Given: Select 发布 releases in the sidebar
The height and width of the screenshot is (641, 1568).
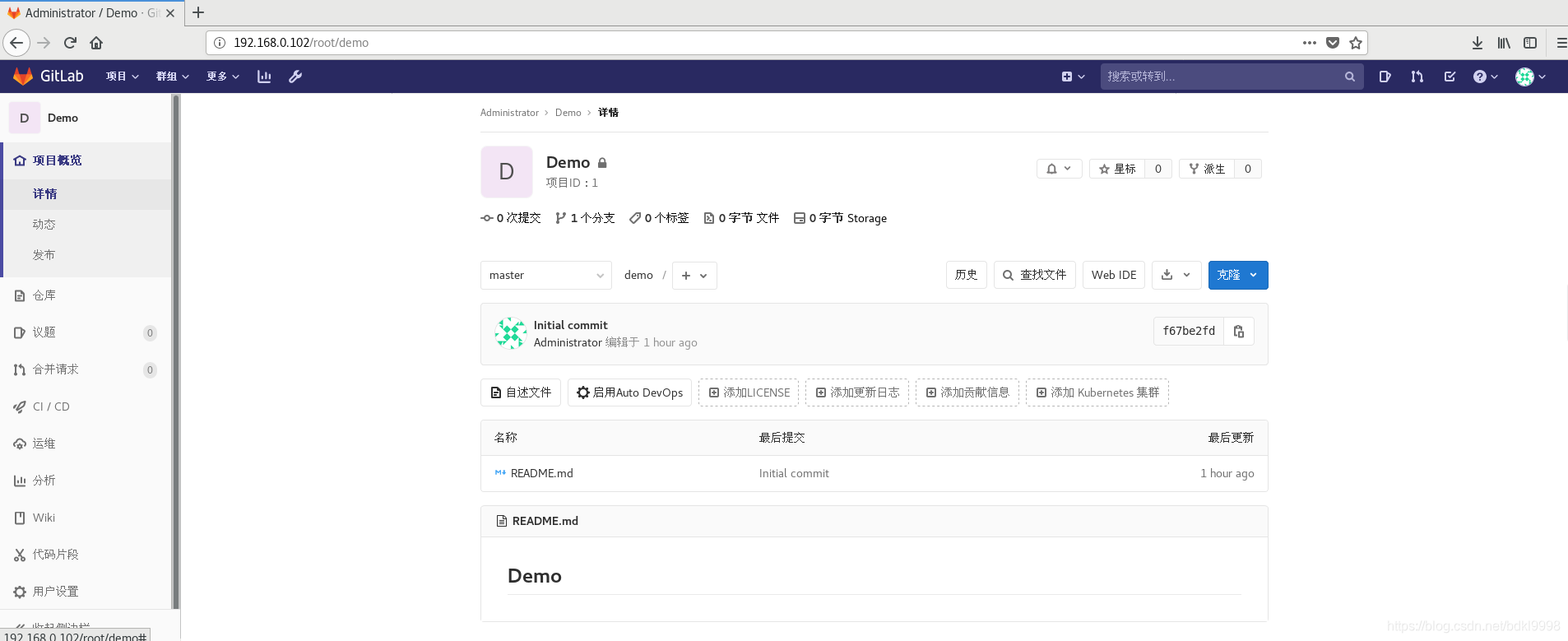Looking at the screenshot, I should (x=87, y=255).
